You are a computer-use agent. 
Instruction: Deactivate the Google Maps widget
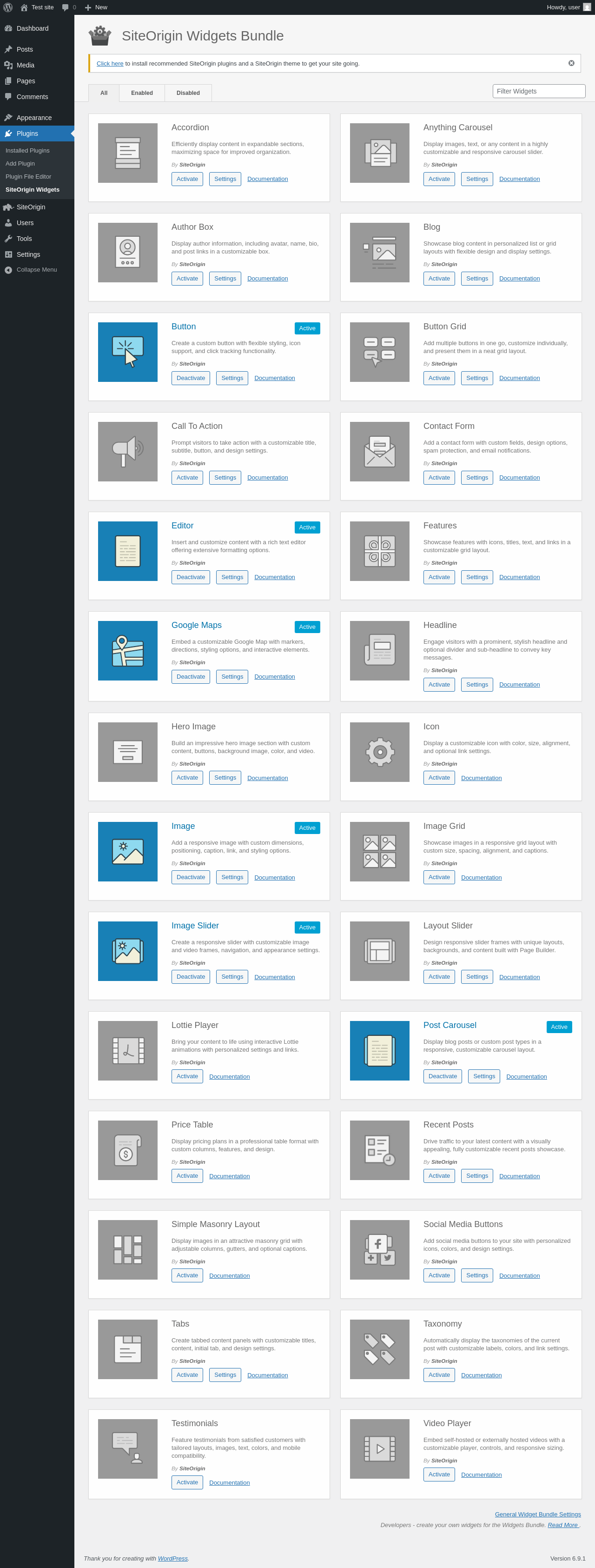(x=191, y=677)
